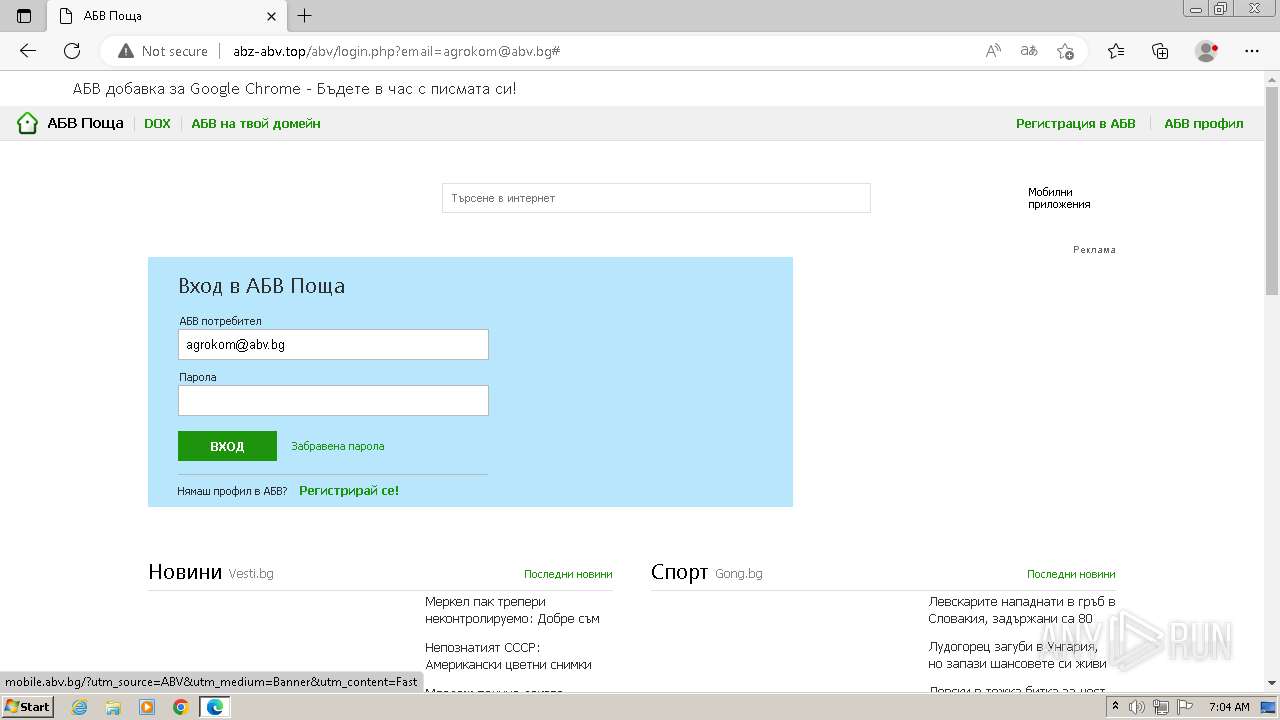Click Регистрирай се! link
This screenshot has height=720, width=1280.
pyautogui.click(x=349, y=491)
